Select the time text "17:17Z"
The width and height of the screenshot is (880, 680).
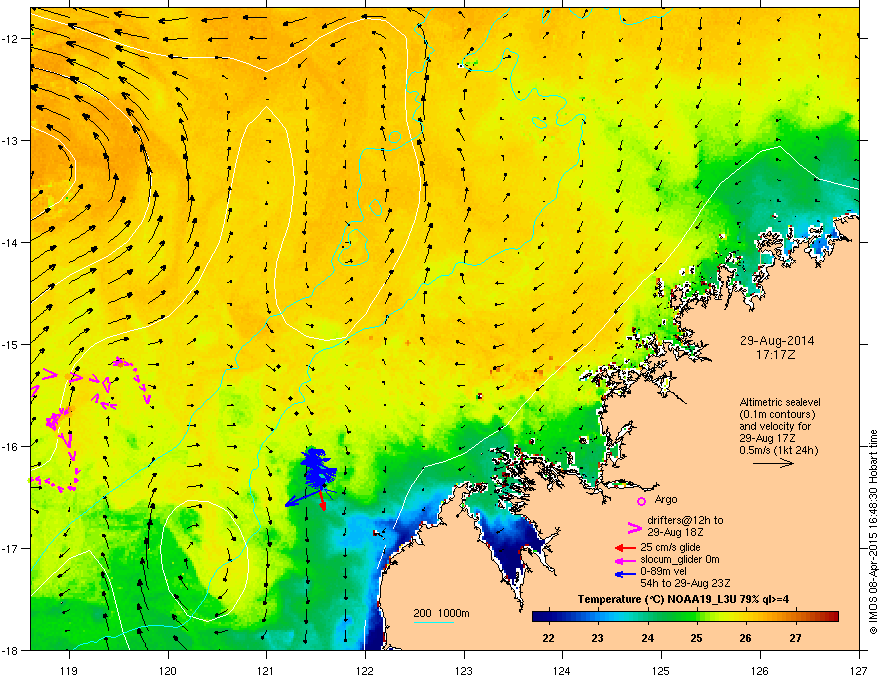(x=776, y=355)
